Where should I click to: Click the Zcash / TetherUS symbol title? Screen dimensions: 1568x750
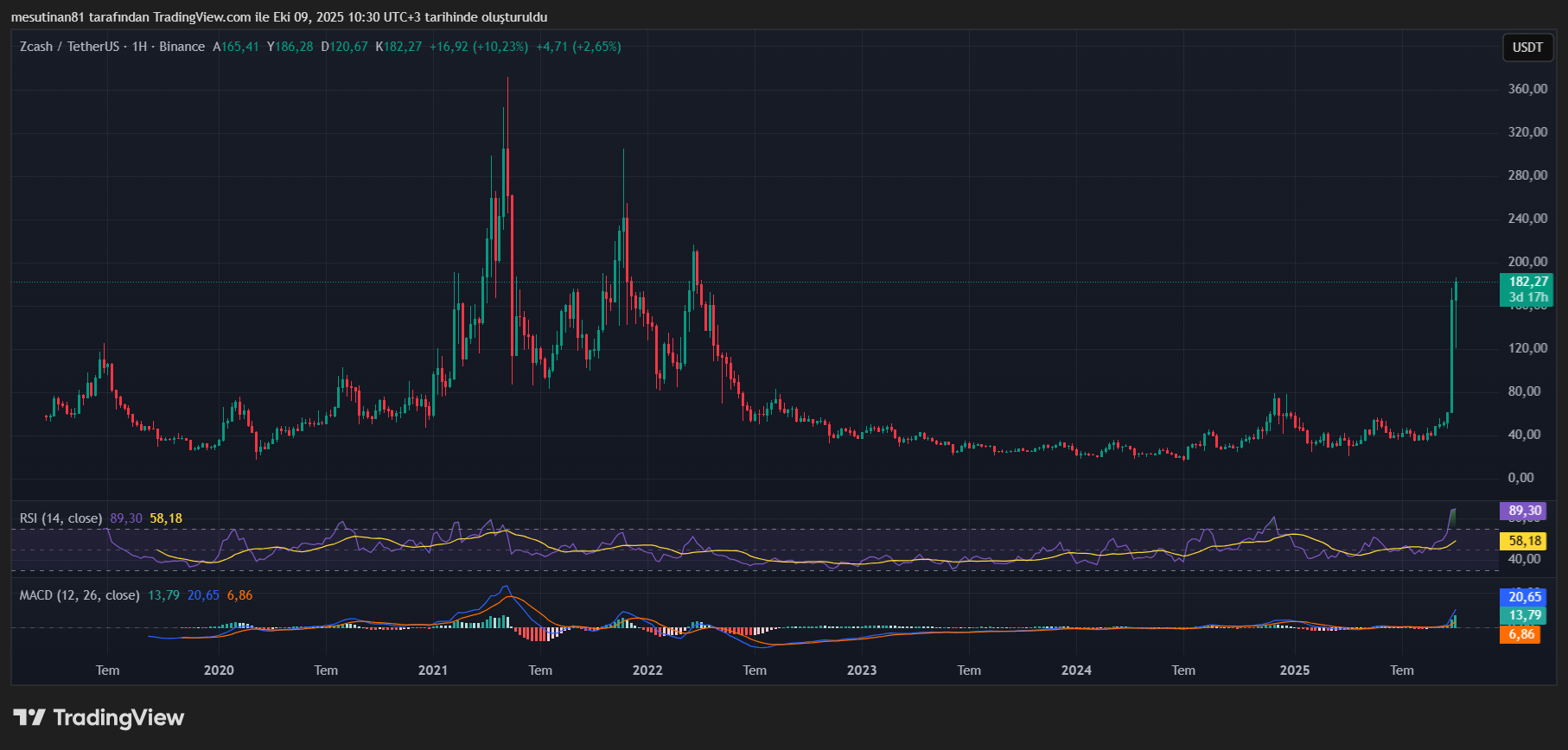coord(69,47)
